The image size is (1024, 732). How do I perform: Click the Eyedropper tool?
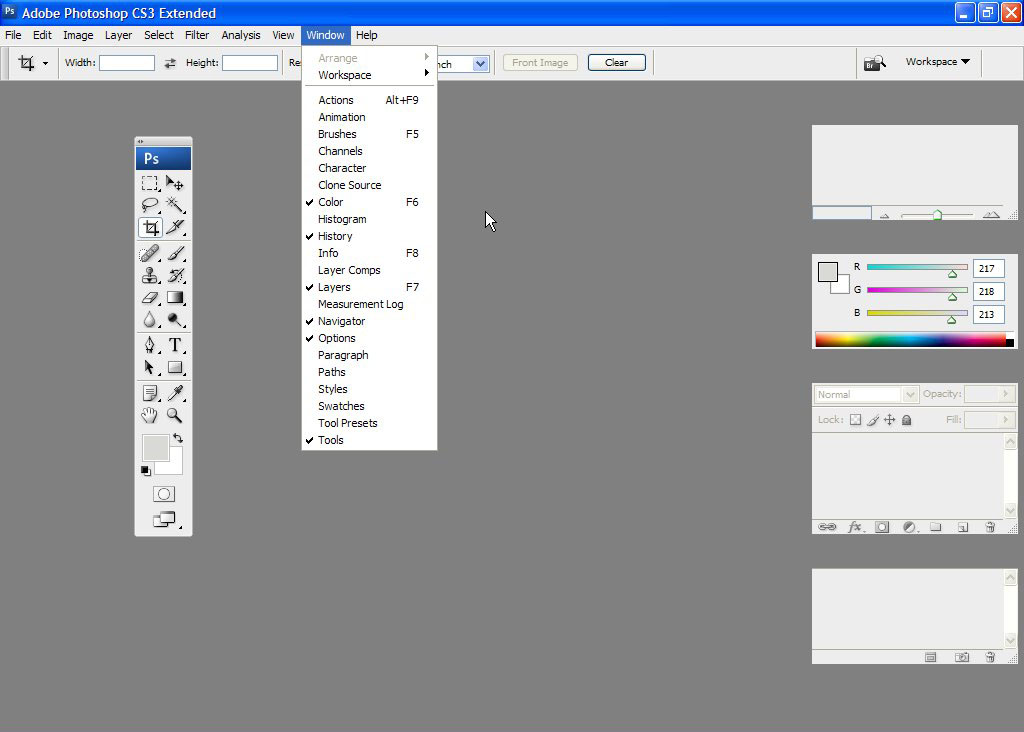(175, 393)
